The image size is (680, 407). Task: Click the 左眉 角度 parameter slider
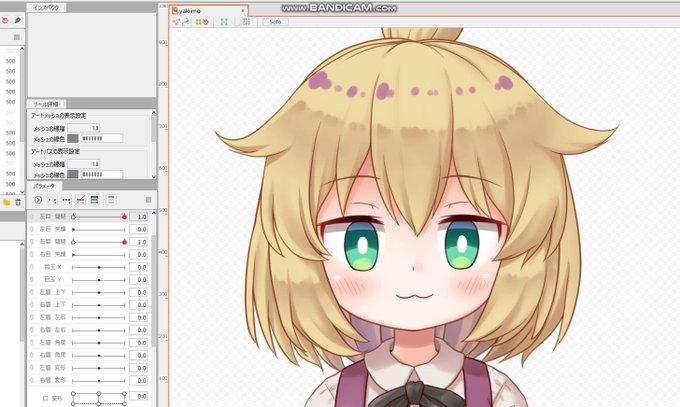pyautogui.click(x=99, y=343)
